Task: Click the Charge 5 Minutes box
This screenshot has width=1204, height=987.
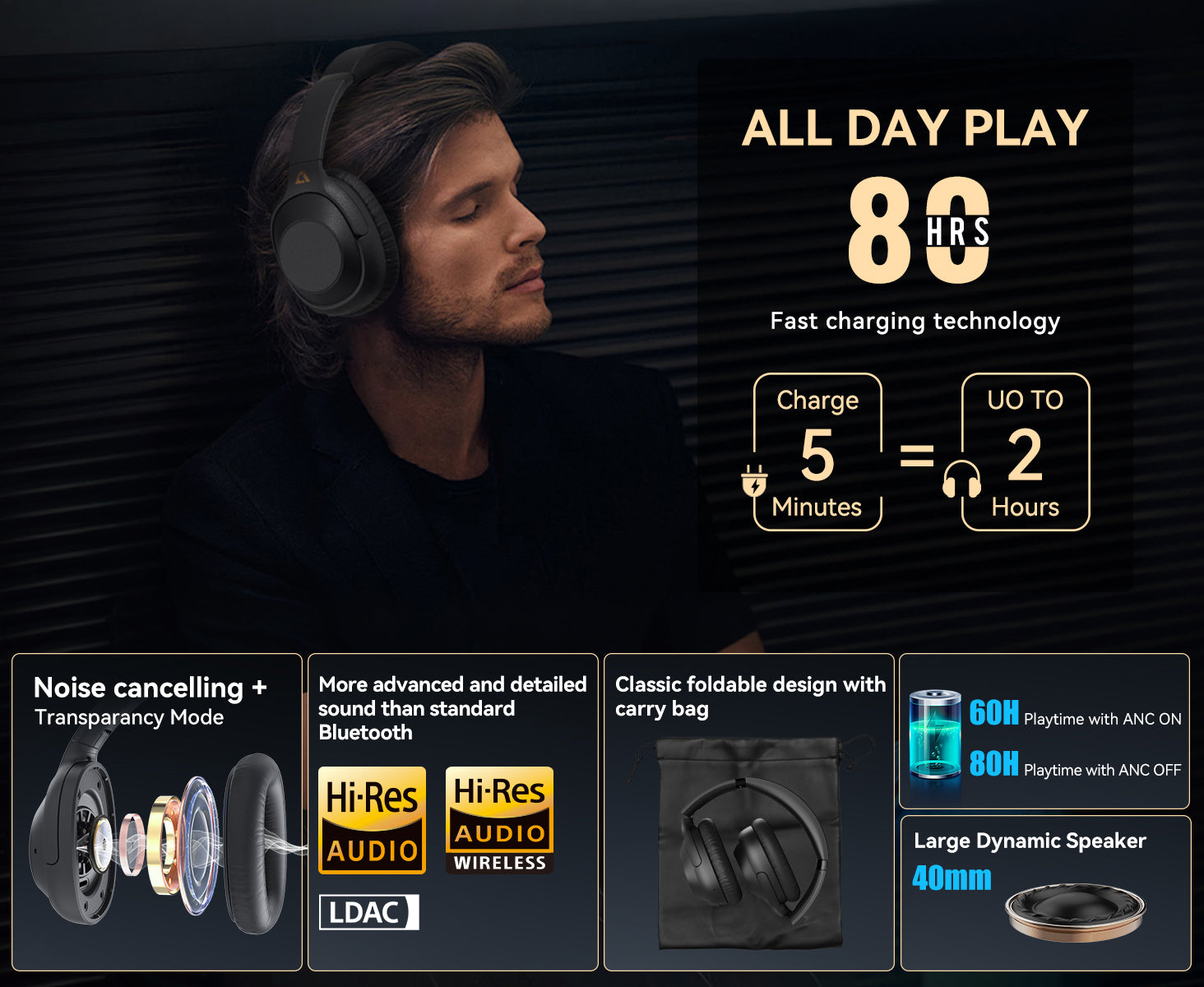Action: tap(817, 452)
